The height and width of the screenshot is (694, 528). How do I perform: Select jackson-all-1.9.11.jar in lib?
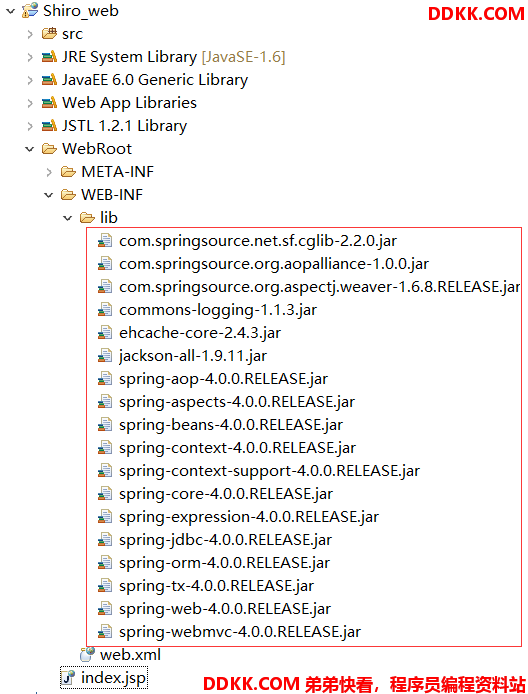pyautogui.click(x=193, y=356)
